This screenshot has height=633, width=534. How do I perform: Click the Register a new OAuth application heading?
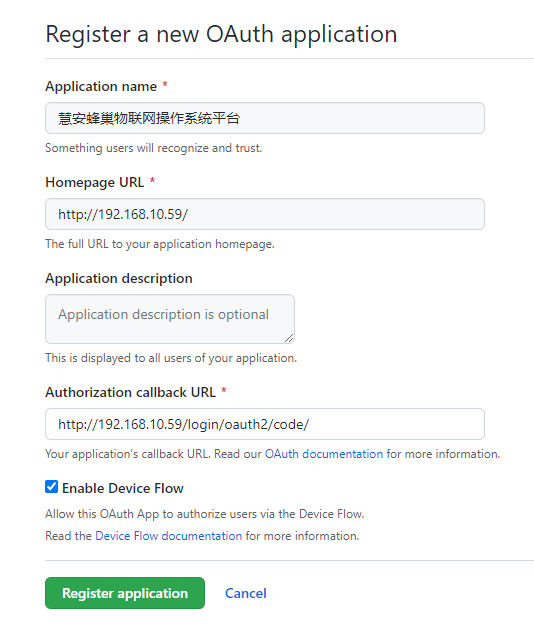[x=221, y=34]
